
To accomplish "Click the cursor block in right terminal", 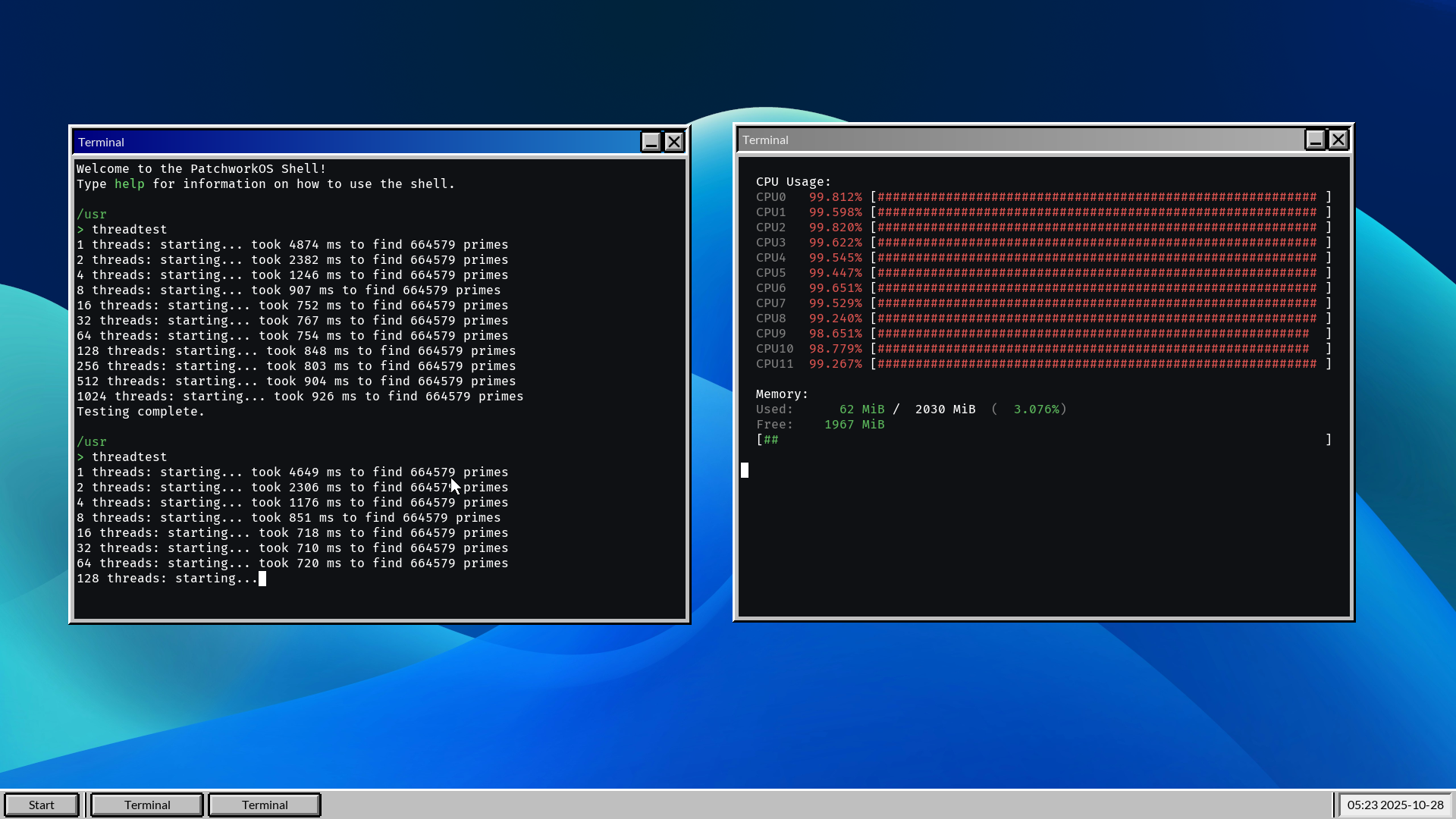I will pyautogui.click(x=745, y=470).
